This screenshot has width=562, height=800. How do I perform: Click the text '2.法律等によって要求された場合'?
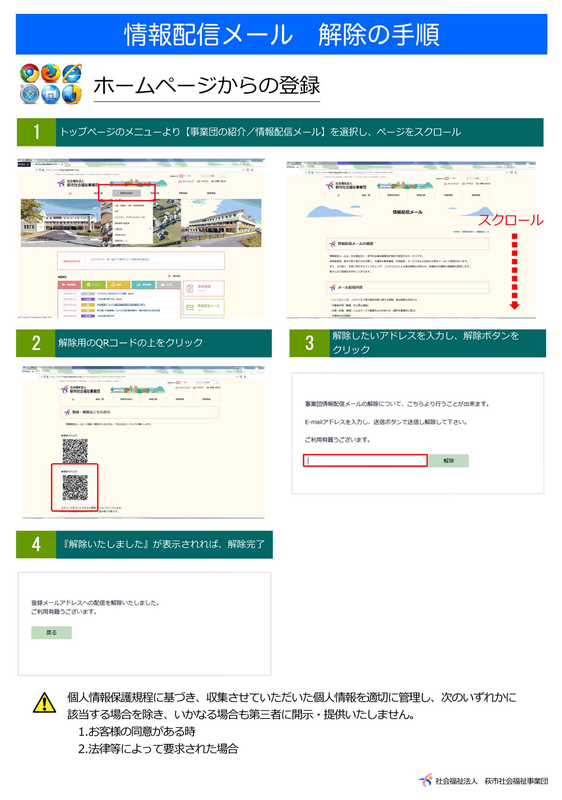click(158, 749)
